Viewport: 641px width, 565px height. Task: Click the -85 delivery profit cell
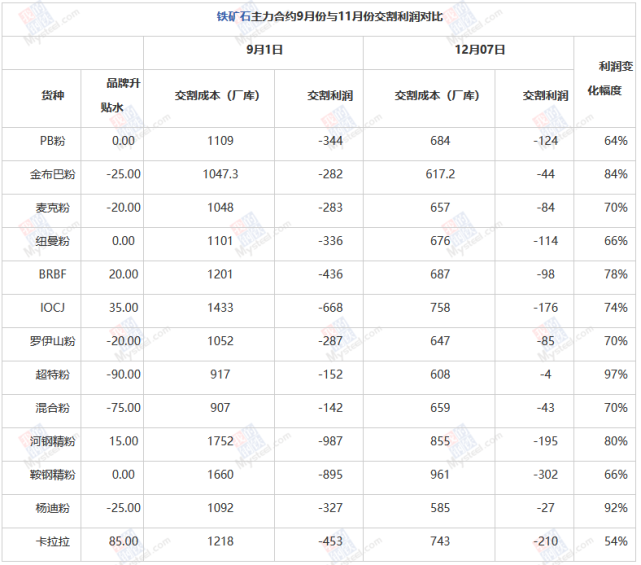546,341
